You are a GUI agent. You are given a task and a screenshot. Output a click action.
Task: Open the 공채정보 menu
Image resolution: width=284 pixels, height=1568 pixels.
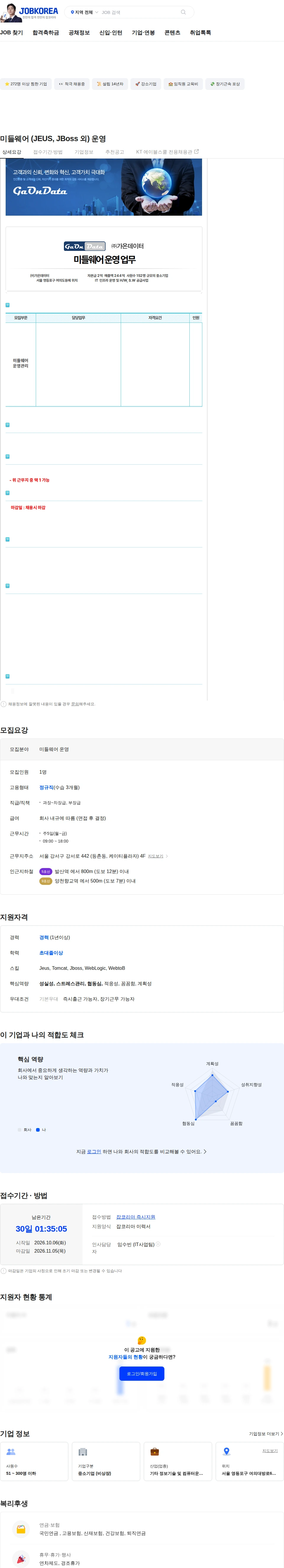point(79,33)
